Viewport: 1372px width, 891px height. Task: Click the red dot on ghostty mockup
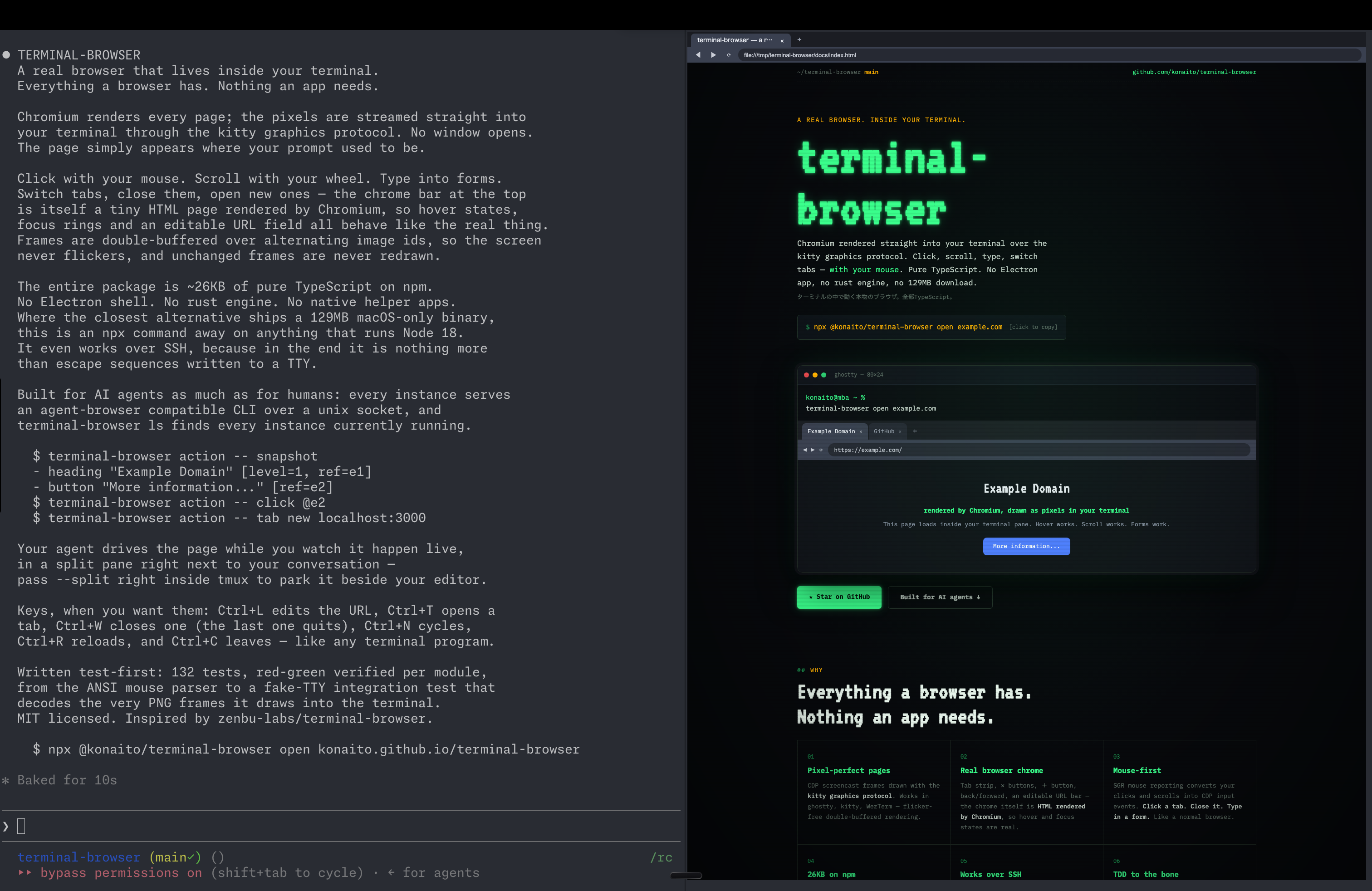(x=807, y=375)
